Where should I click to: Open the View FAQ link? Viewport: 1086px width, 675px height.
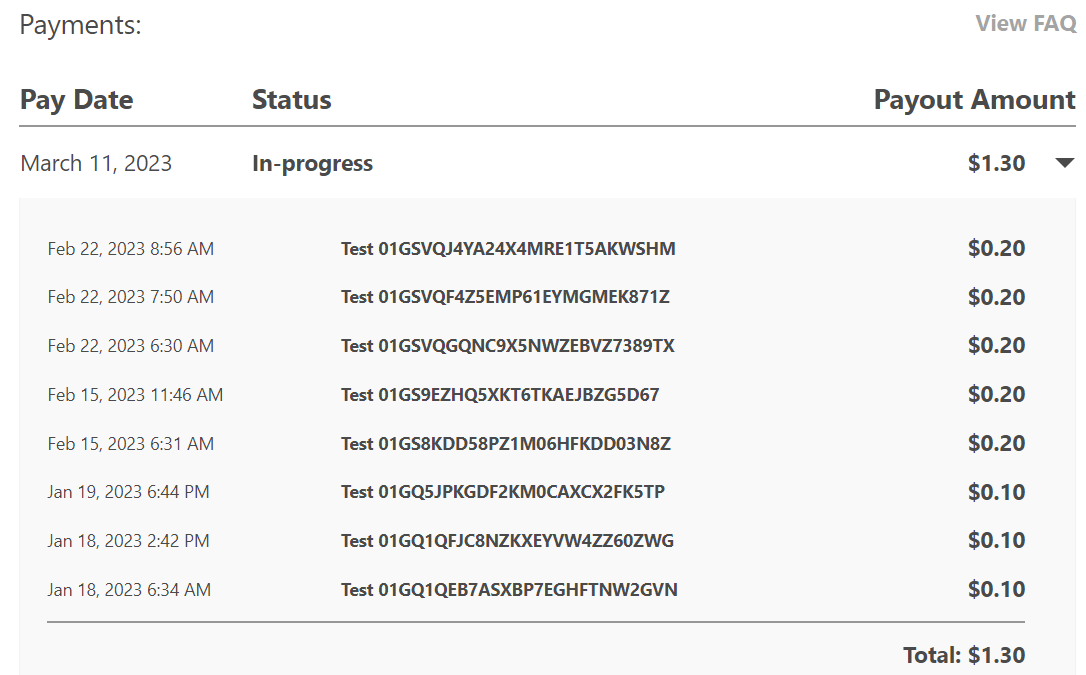coord(1025,24)
